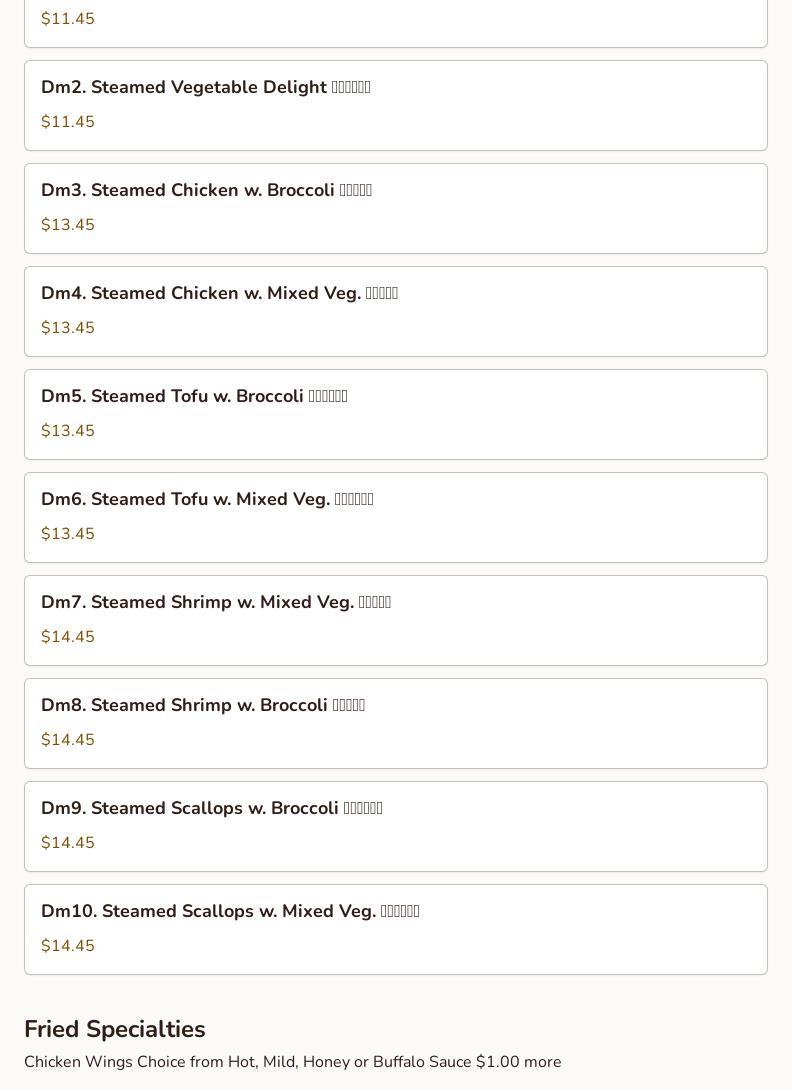Open Dm8. Steamed Shrimp w. Broccoli

(x=203, y=706)
